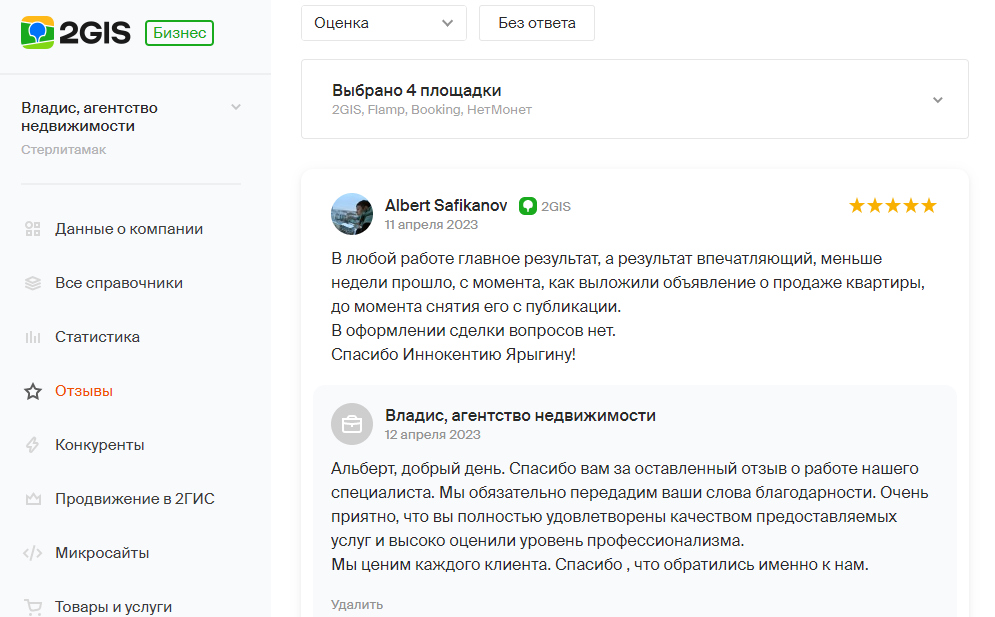Click the green Бизнес badge
The image size is (995, 617).
coord(180,33)
